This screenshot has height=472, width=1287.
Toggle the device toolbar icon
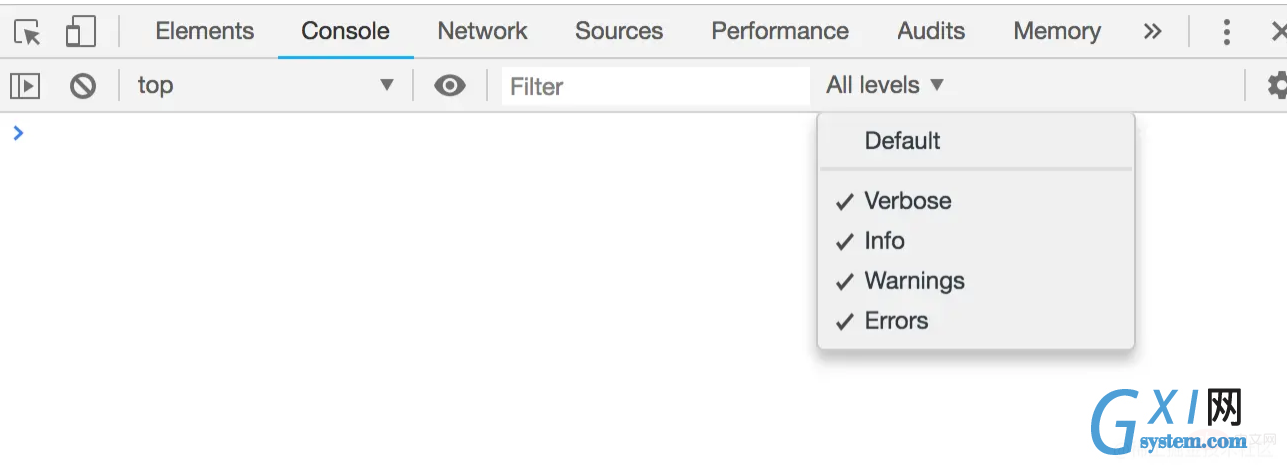pos(81,33)
